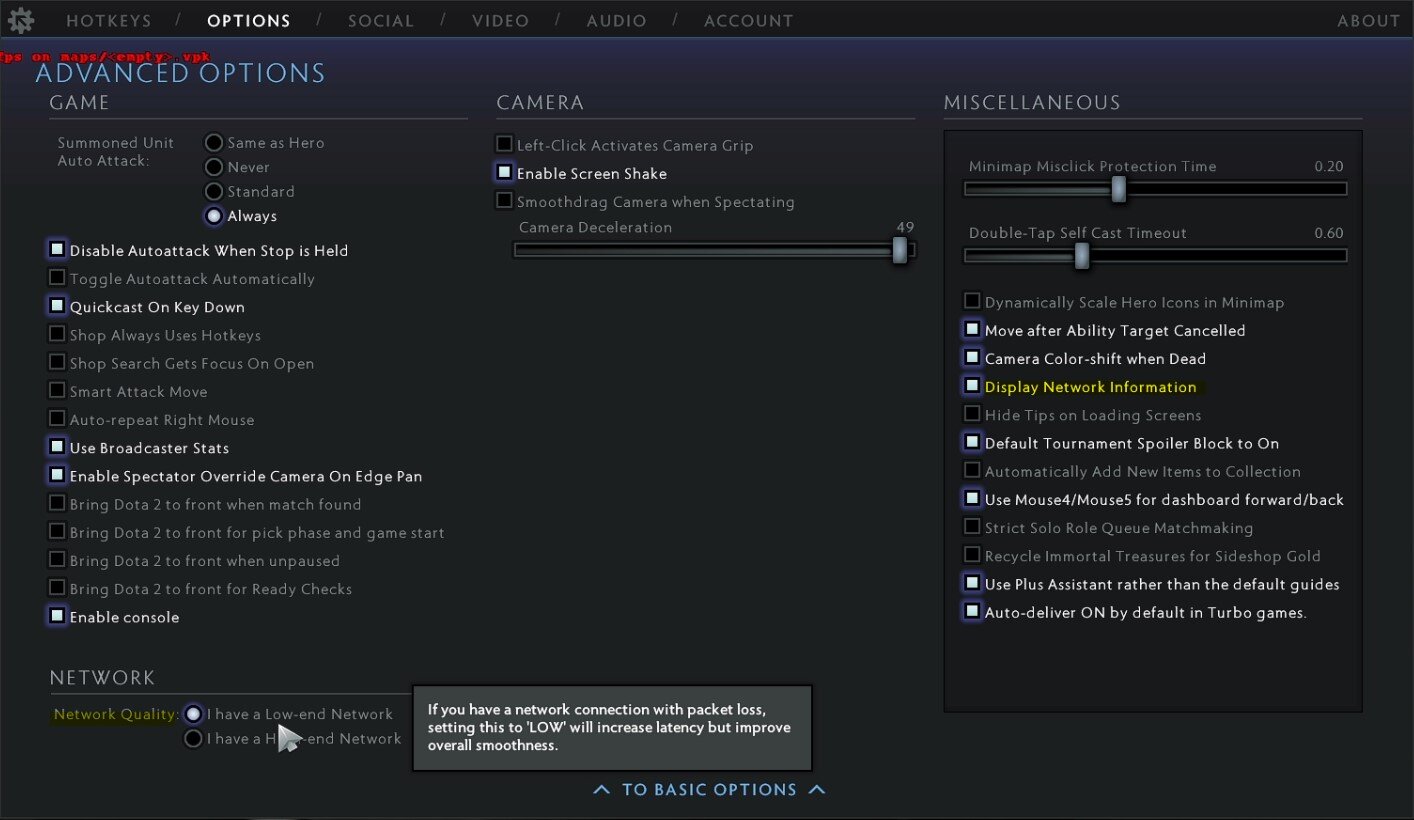Click the Minimap Misclick Protection Time slider handle
This screenshot has height=820, width=1414.
(x=1119, y=189)
